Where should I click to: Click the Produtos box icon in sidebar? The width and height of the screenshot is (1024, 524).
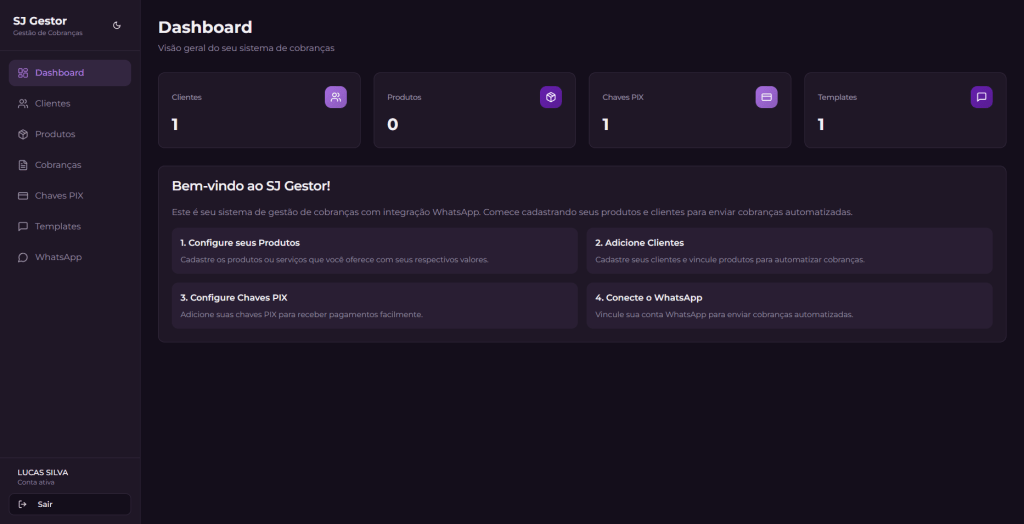point(23,134)
